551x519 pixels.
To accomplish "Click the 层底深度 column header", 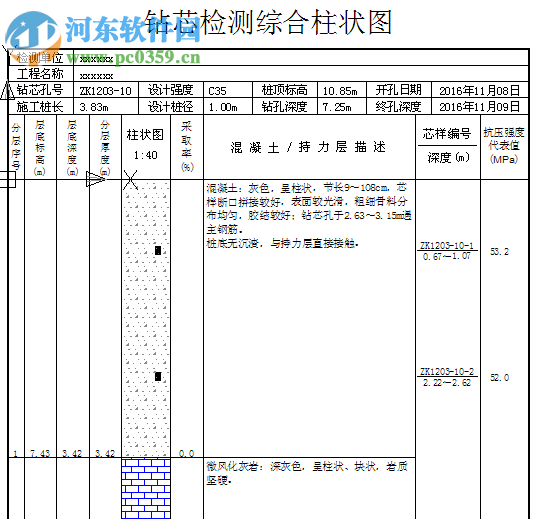I will click(72, 148).
